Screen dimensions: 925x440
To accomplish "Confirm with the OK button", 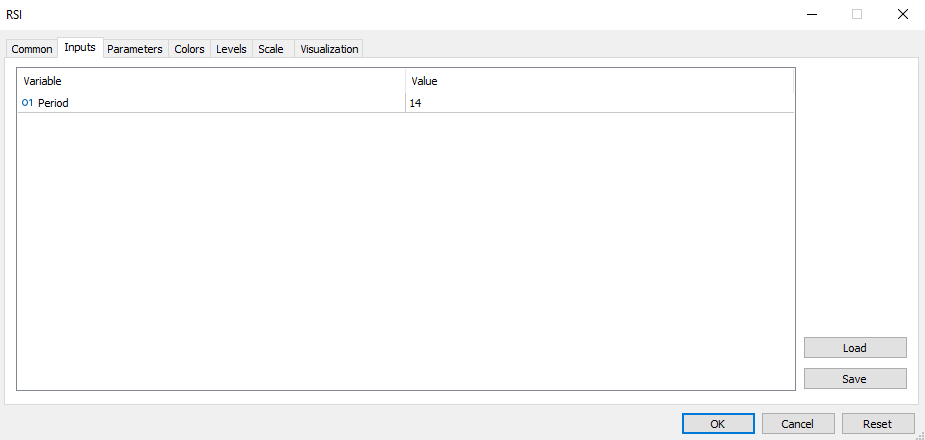I will (718, 423).
